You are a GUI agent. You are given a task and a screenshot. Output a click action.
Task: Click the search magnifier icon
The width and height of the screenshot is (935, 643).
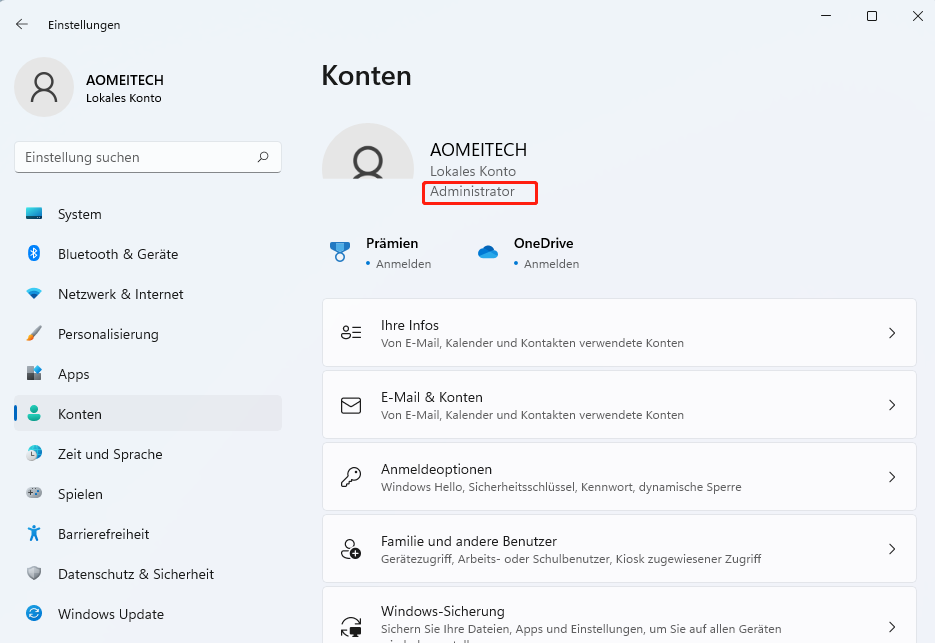(263, 157)
